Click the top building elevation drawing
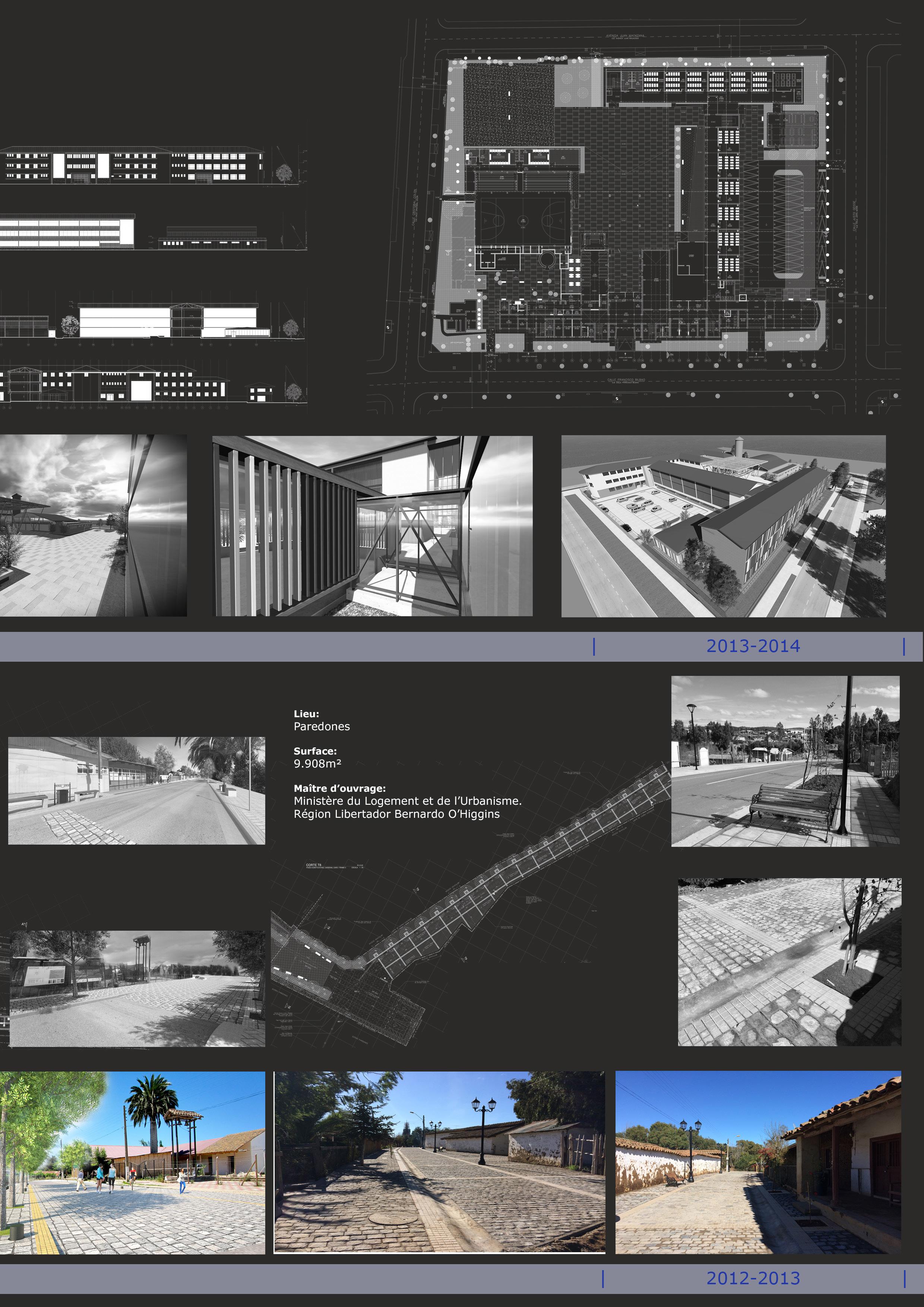Image resolution: width=924 pixels, height=1307 pixels. (x=132, y=166)
